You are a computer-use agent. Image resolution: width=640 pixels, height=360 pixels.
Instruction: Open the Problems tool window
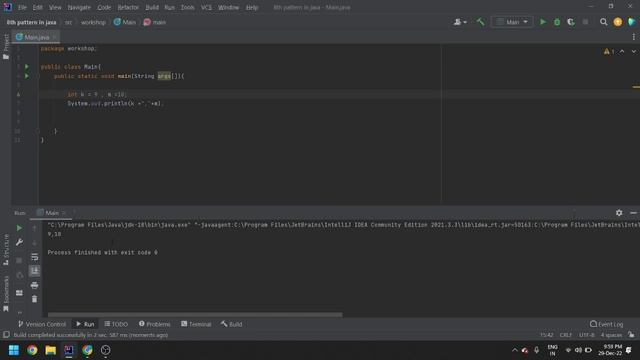[154, 324]
